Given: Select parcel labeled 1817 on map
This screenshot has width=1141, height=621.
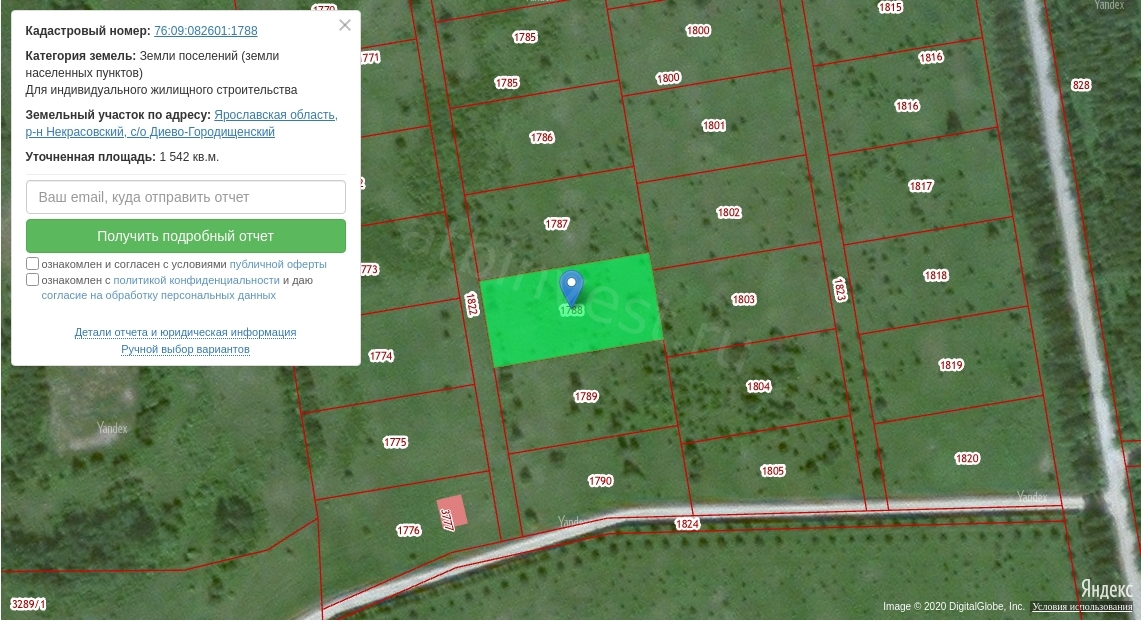Looking at the screenshot, I should (x=920, y=186).
